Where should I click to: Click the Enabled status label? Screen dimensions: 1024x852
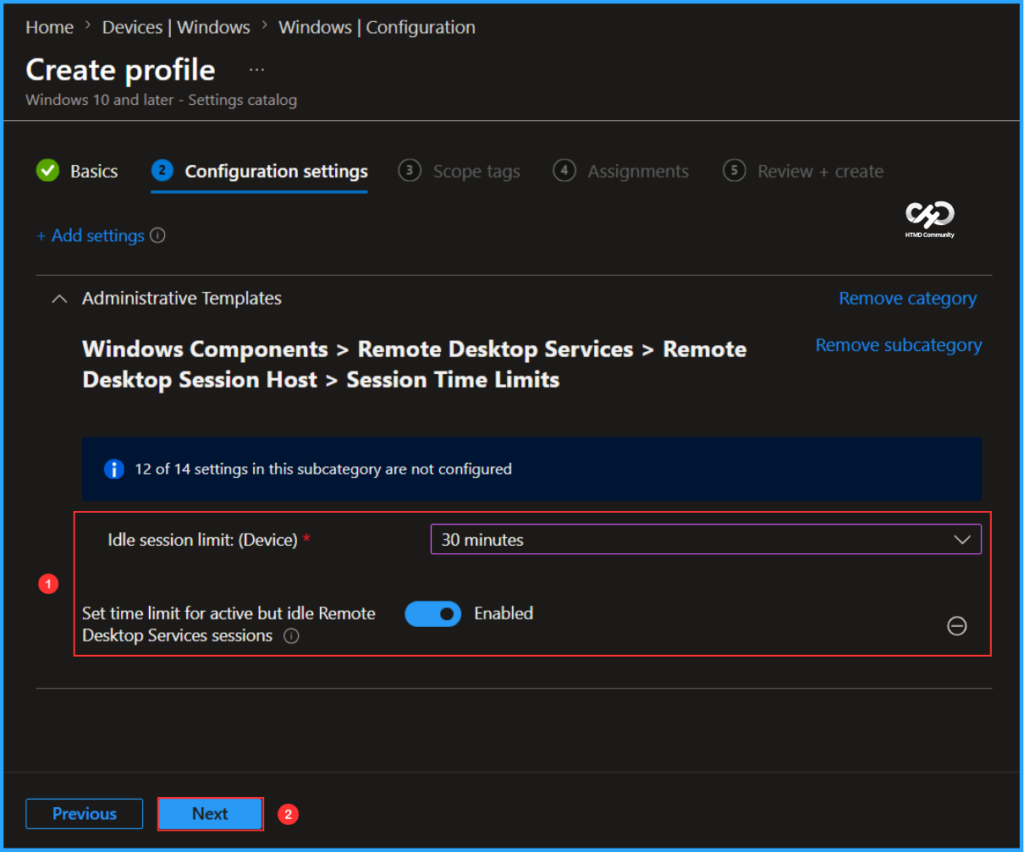point(504,613)
